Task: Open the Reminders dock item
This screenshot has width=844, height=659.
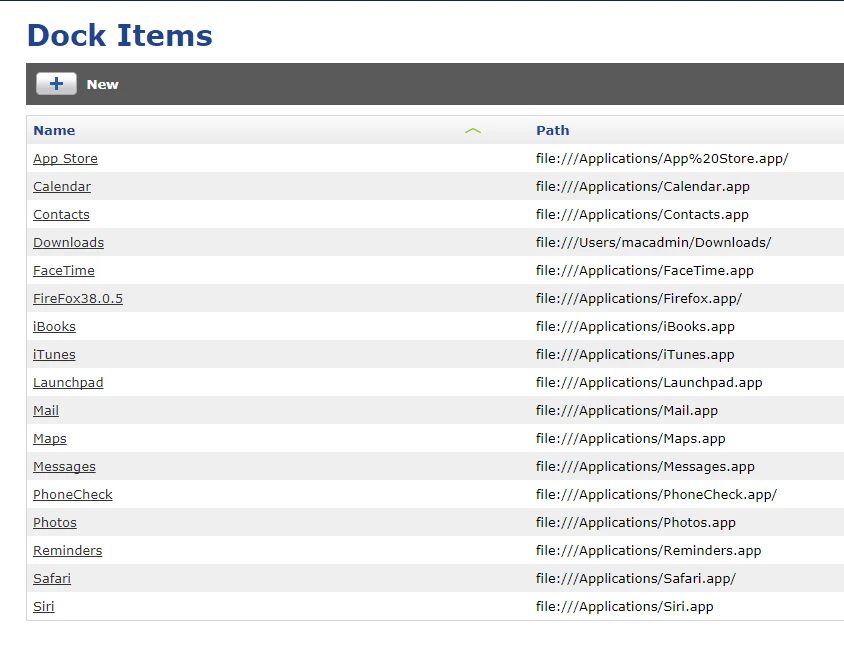Action: click(x=67, y=550)
